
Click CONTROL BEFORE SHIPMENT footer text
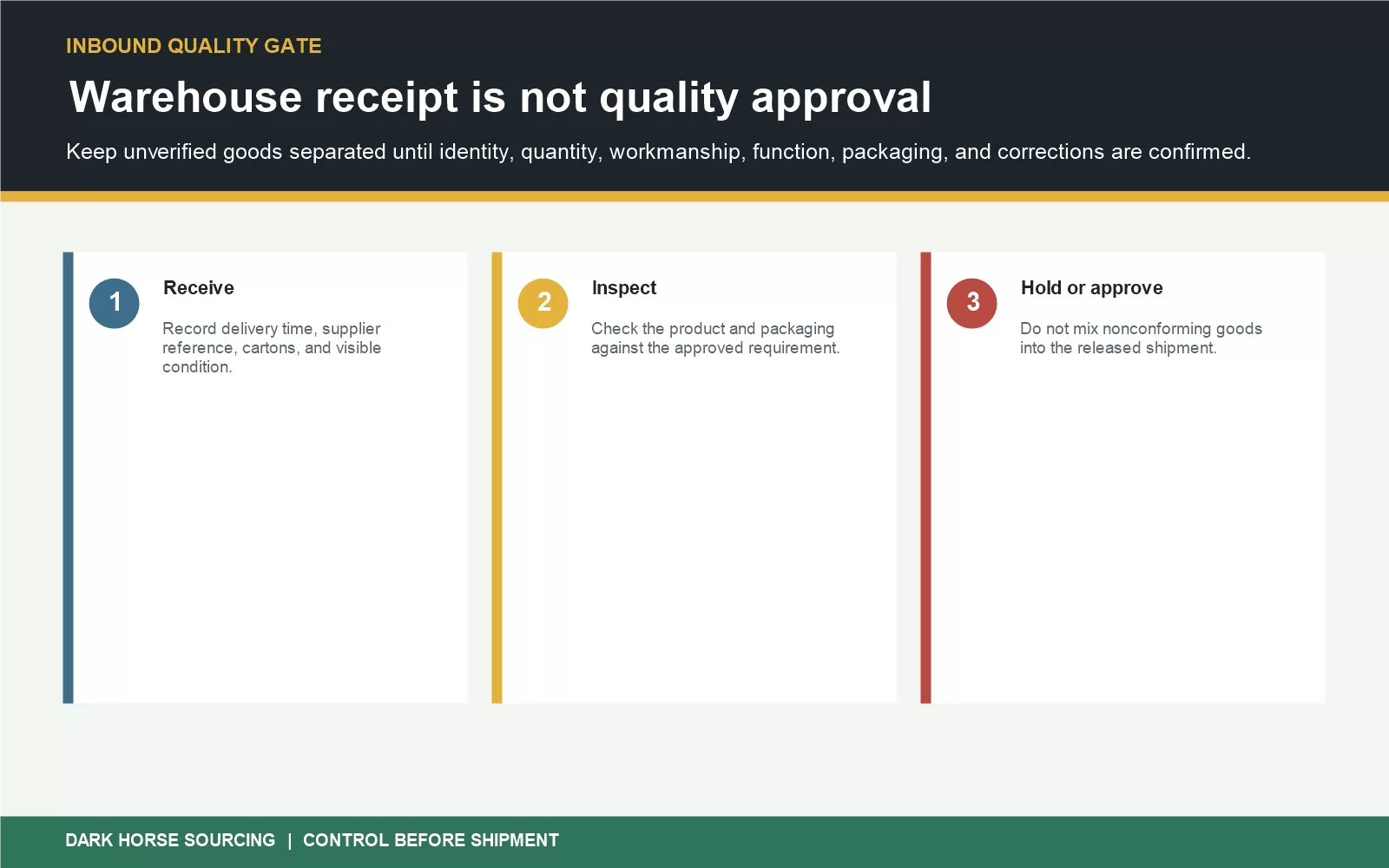tap(431, 840)
